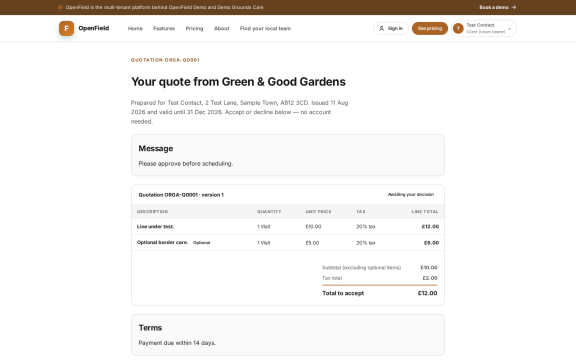Click the Tax total £2.00 value

430,278
